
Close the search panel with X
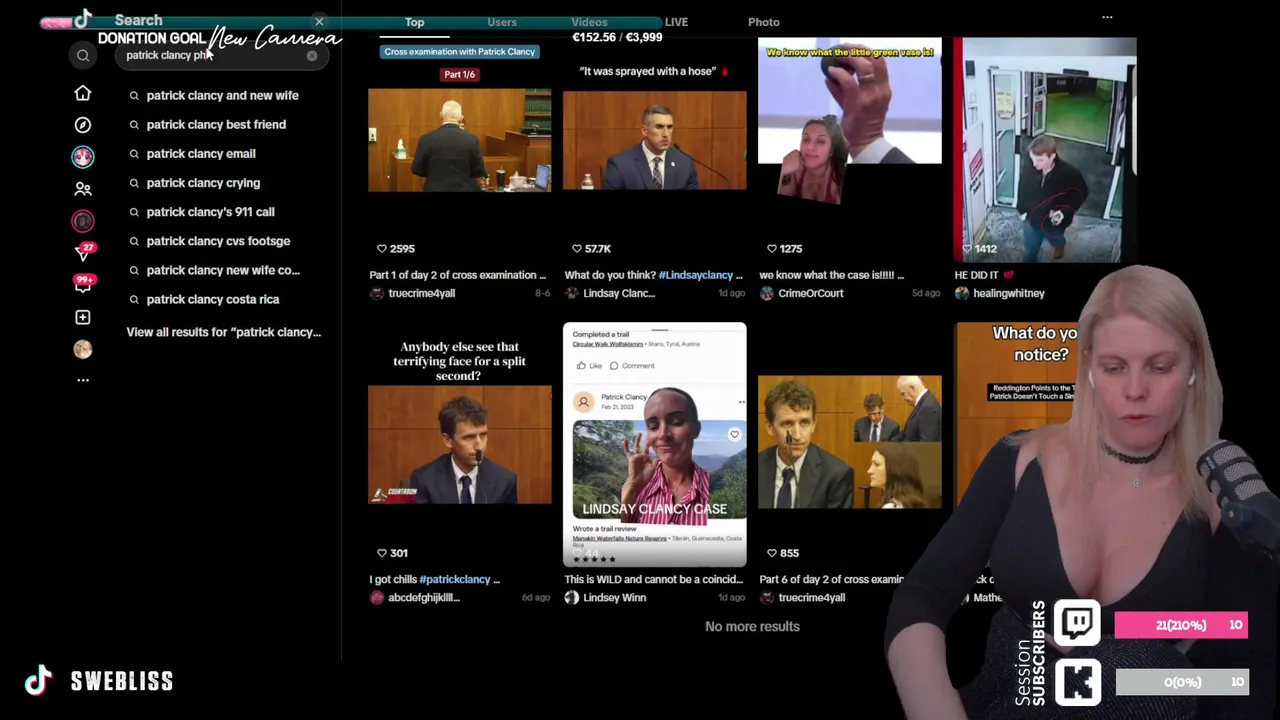click(x=319, y=21)
